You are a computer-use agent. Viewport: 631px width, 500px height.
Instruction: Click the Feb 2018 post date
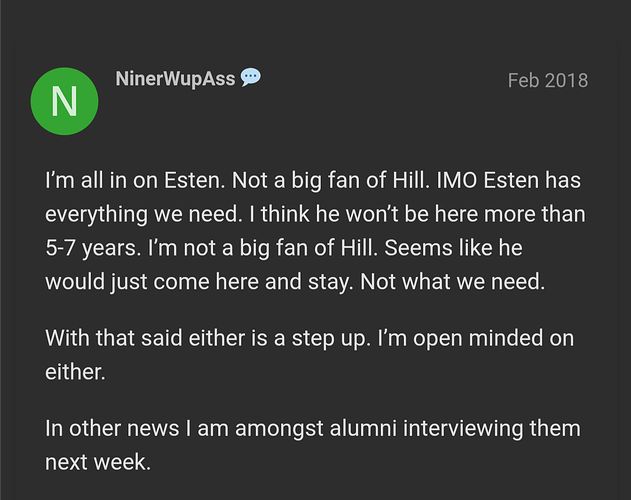click(x=547, y=80)
